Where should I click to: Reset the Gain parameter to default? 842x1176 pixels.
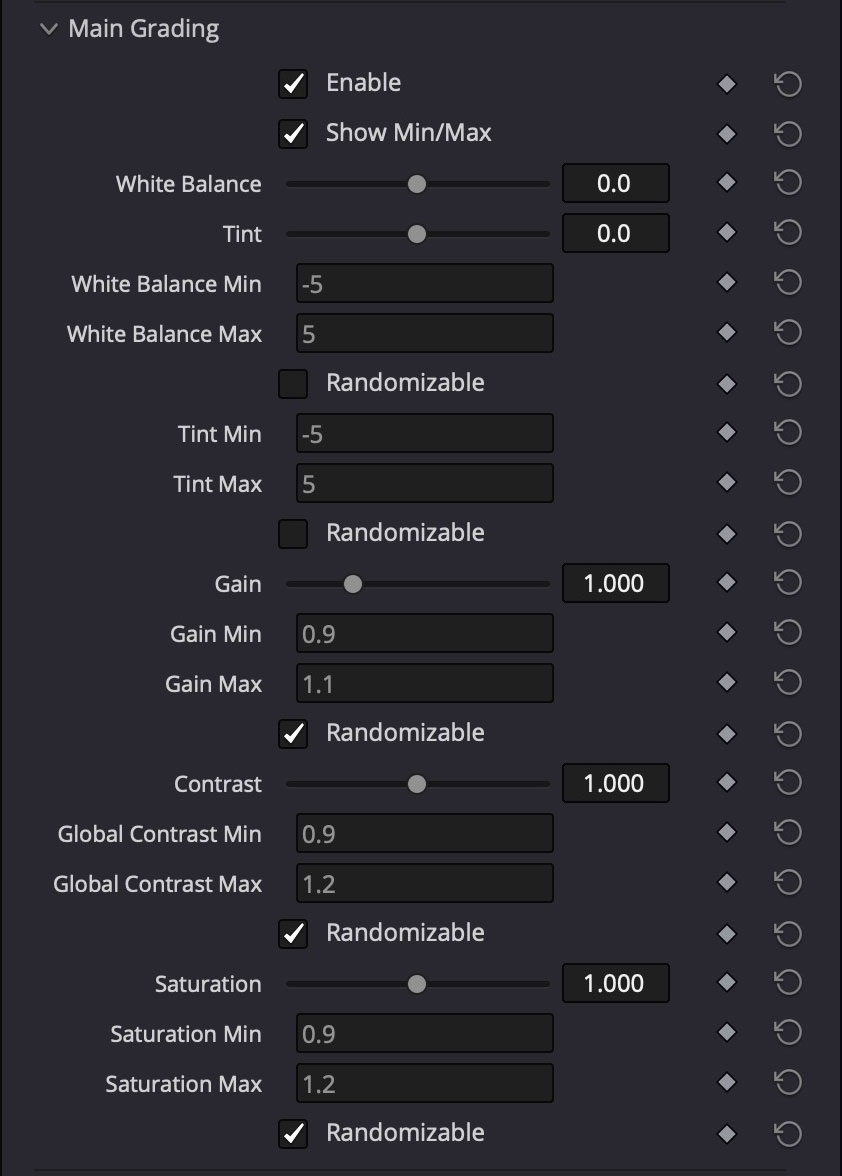[789, 583]
